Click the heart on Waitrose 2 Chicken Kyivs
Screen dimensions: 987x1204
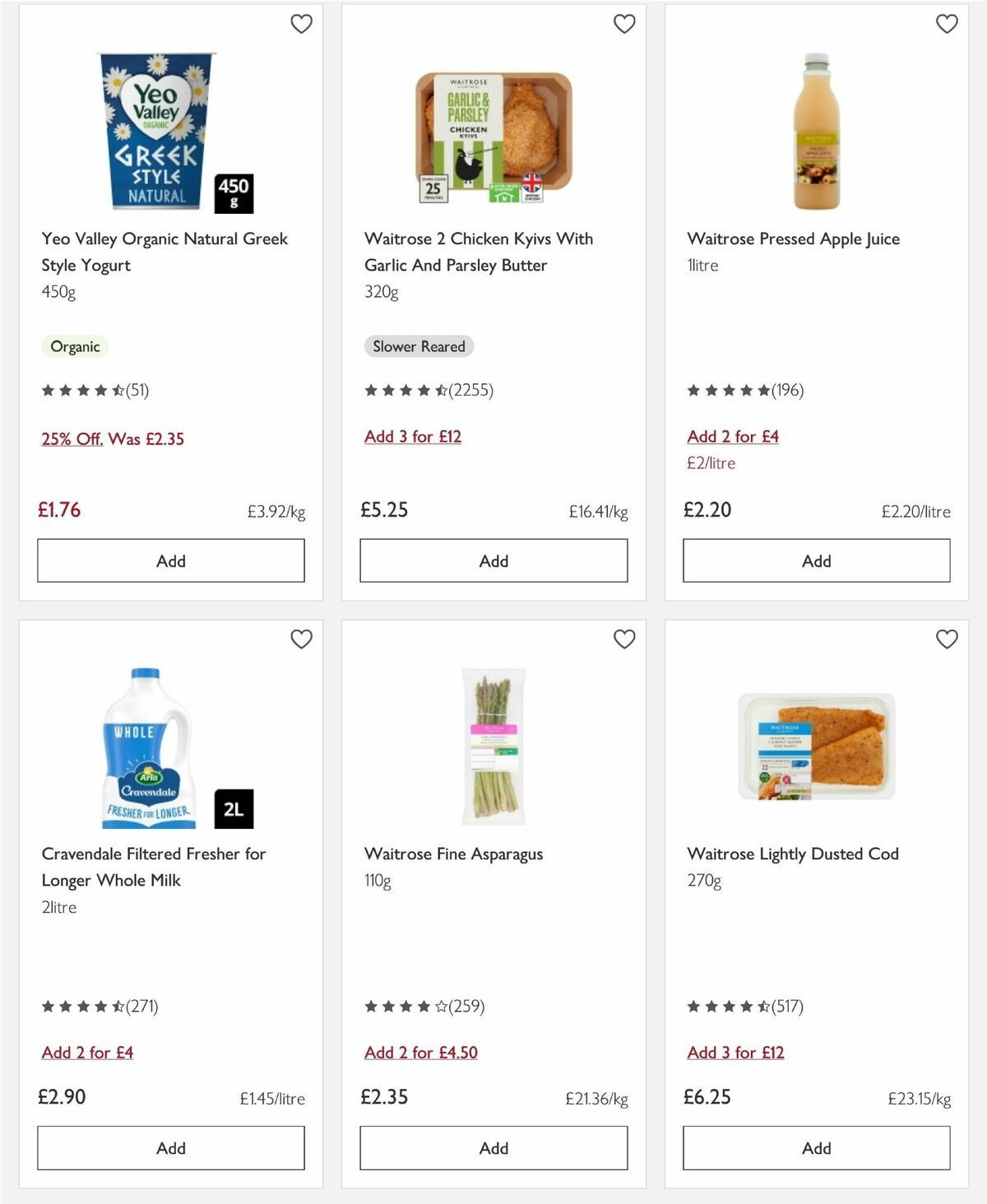624,24
